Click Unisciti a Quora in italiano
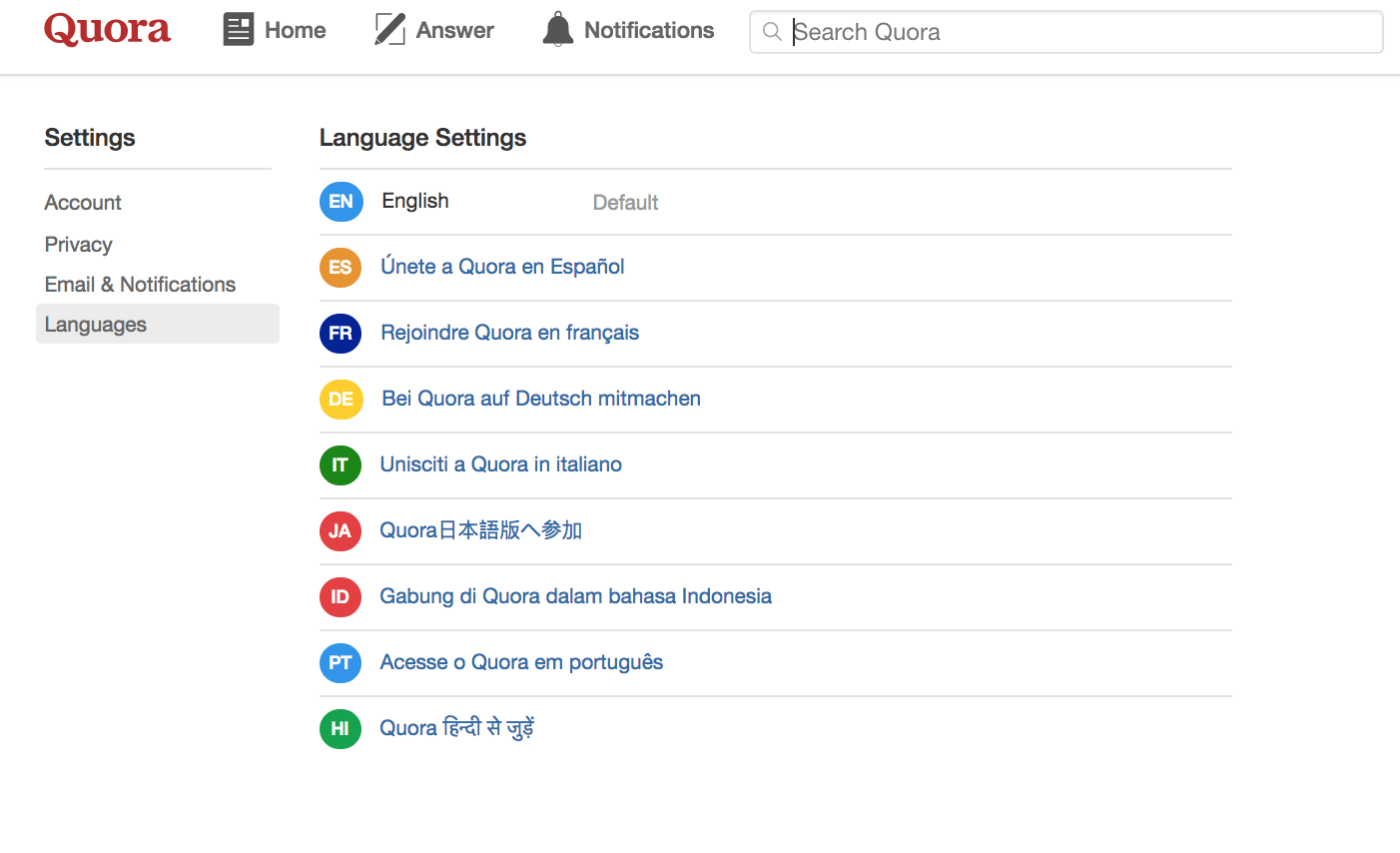This screenshot has width=1400, height=853. [501, 464]
